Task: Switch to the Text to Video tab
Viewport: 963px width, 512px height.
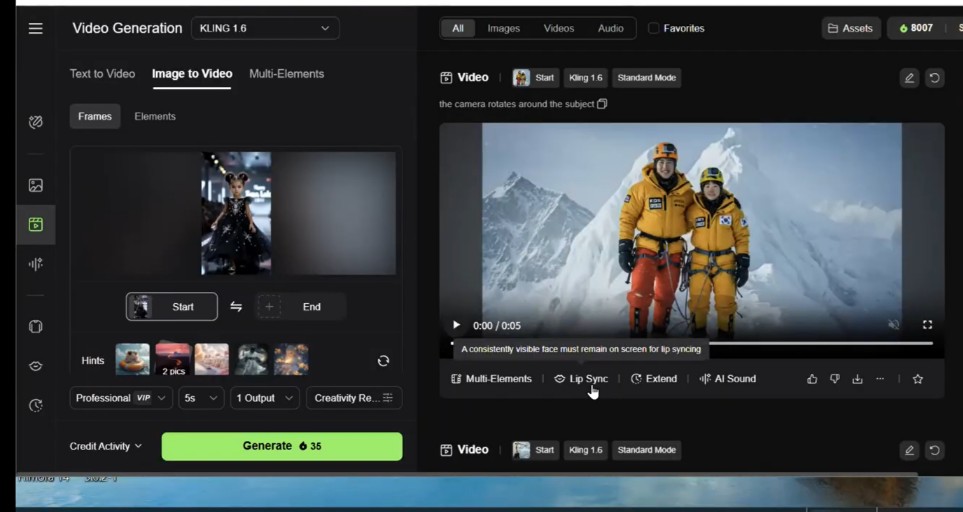Action: pyautogui.click(x=102, y=74)
